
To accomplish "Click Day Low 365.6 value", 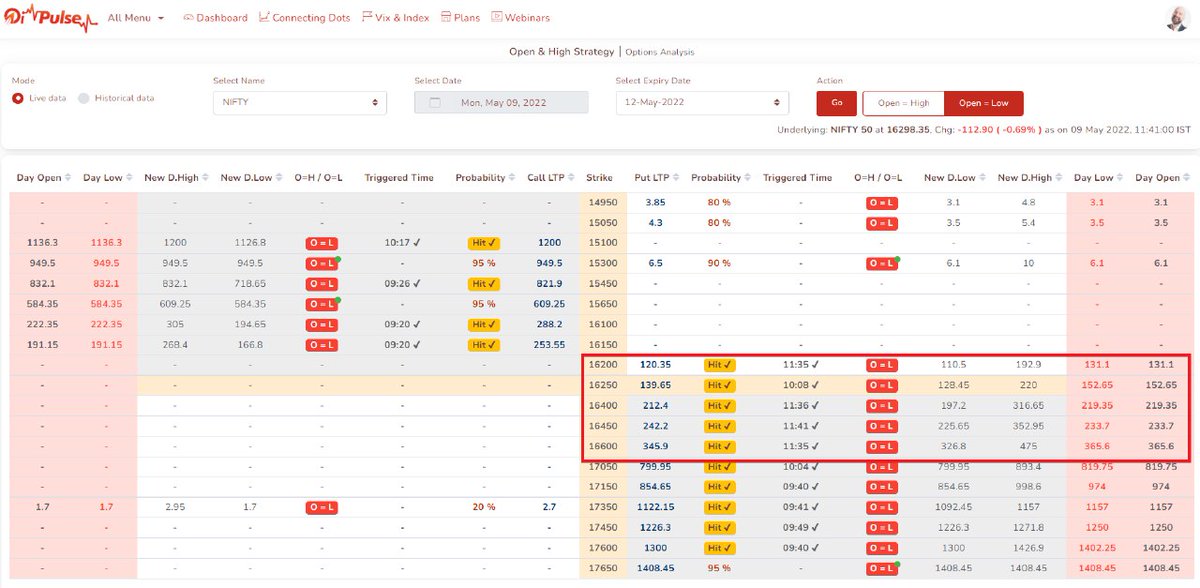I will click(1097, 446).
